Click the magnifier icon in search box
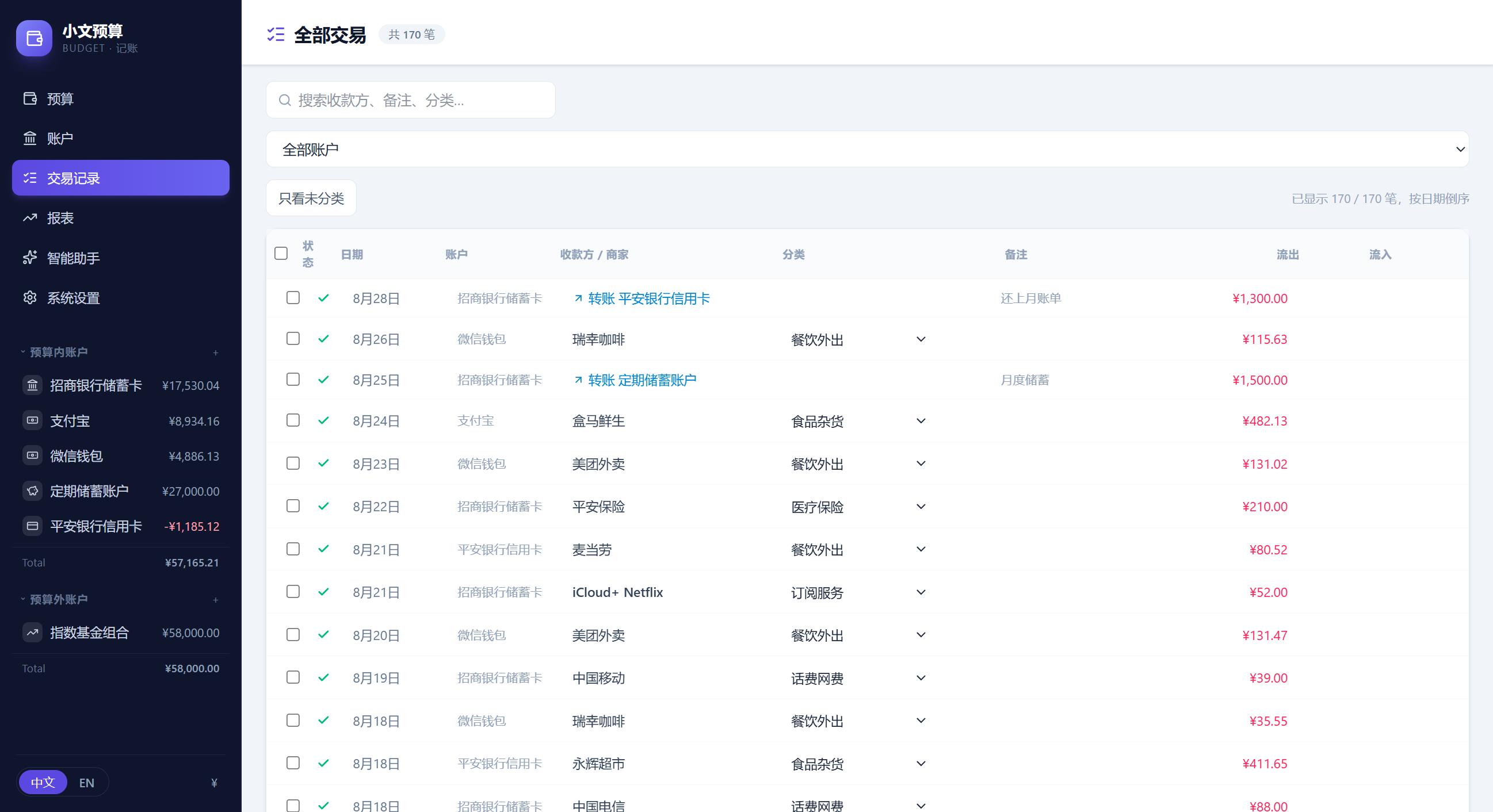1493x812 pixels. point(285,100)
